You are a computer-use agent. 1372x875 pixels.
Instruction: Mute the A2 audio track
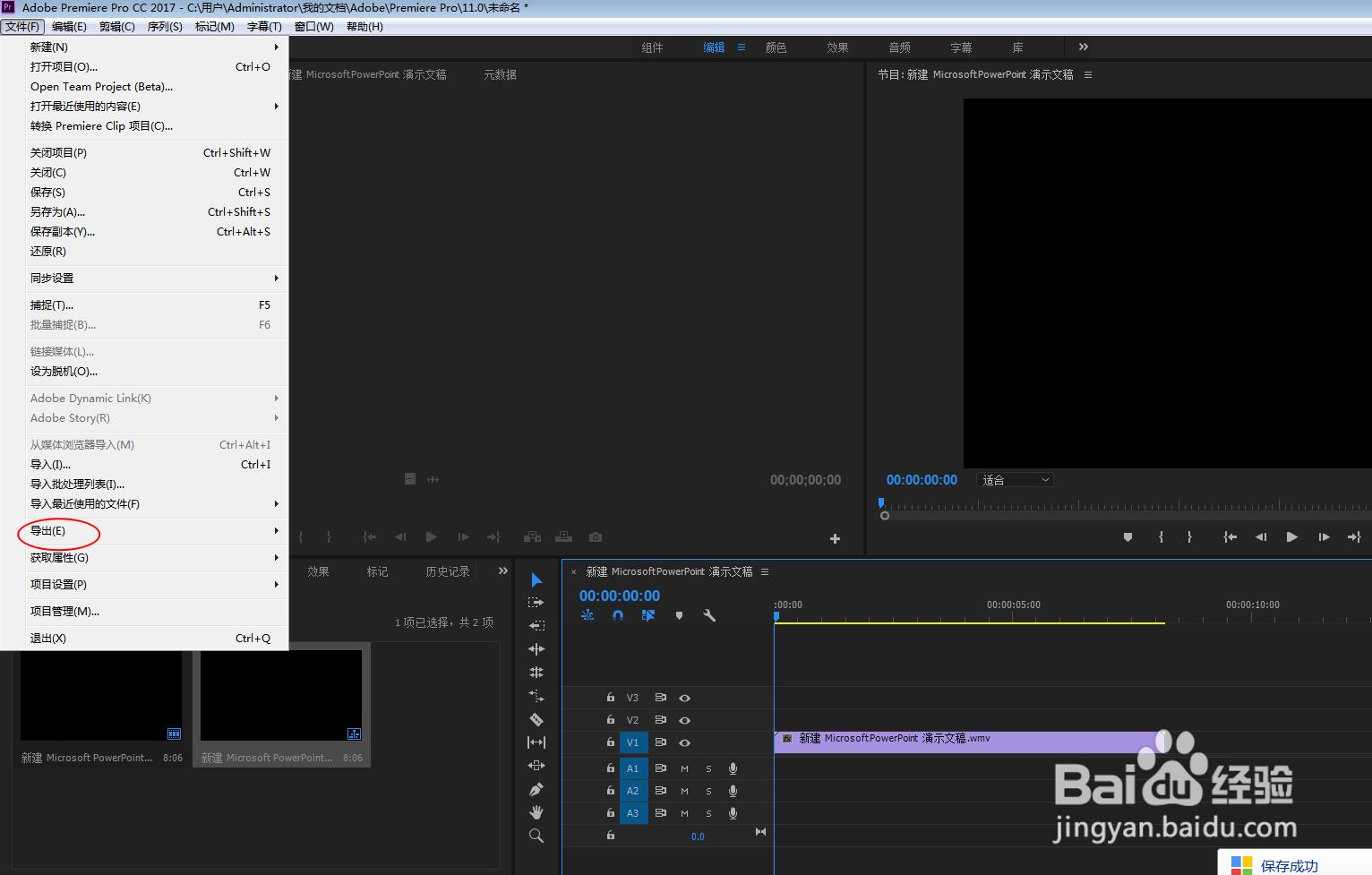[x=684, y=790]
